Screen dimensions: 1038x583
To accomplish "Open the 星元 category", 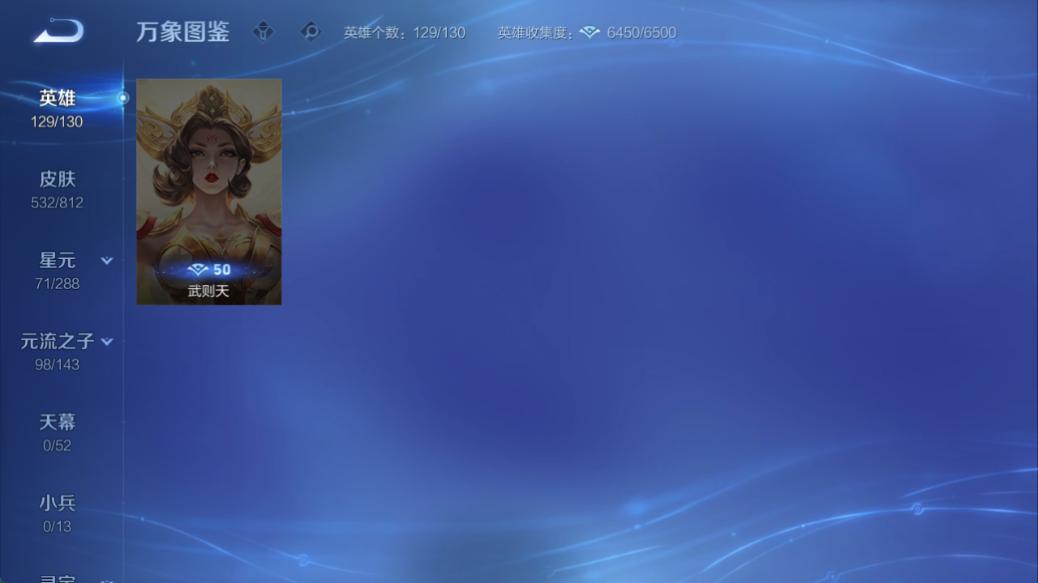I will click(57, 270).
